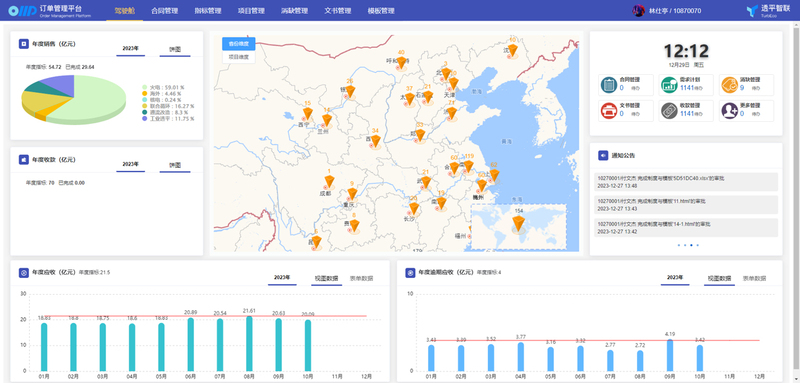Click the user name with ID 10870070
This screenshot has height=383, width=800.
pyautogui.click(x=674, y=11)
